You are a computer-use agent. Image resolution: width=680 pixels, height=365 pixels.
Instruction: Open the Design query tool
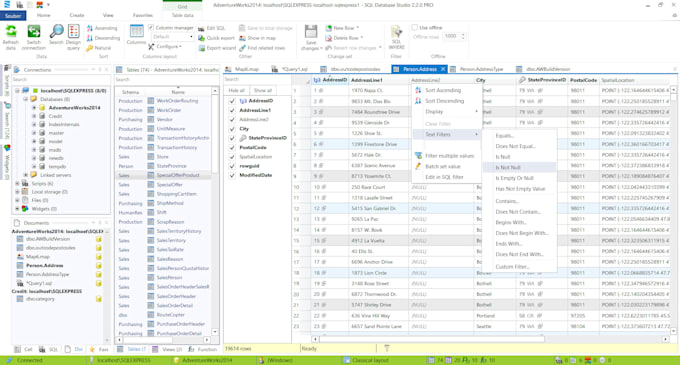[x=73, y=37]
